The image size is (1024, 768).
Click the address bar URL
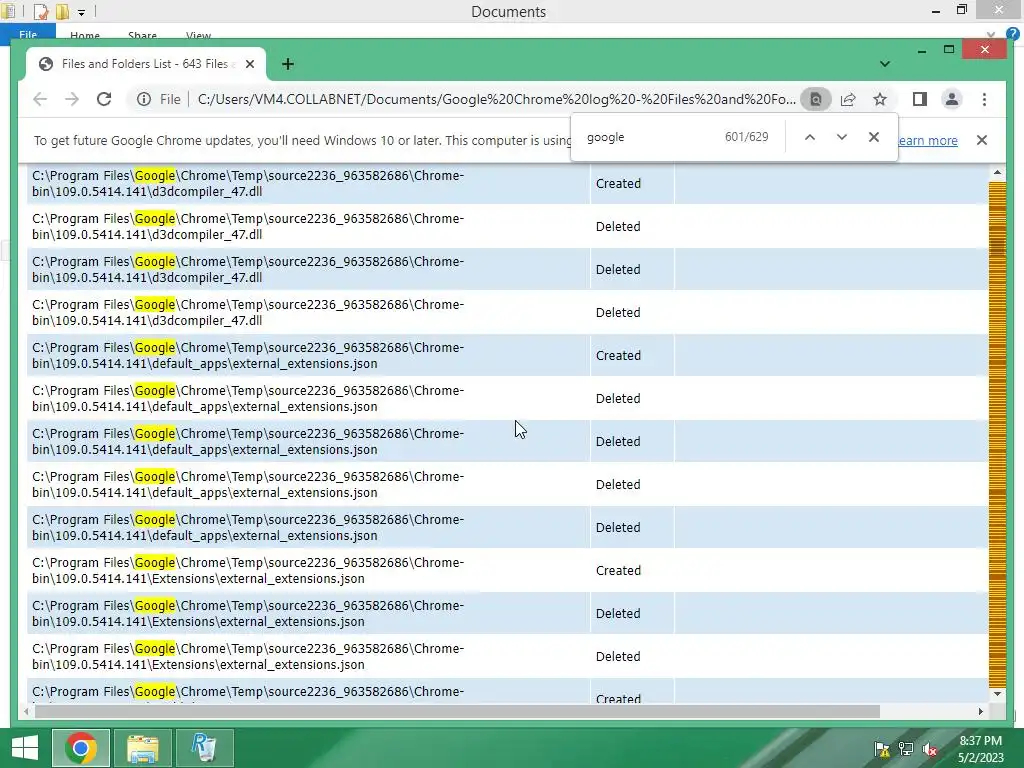coord(496,99)
